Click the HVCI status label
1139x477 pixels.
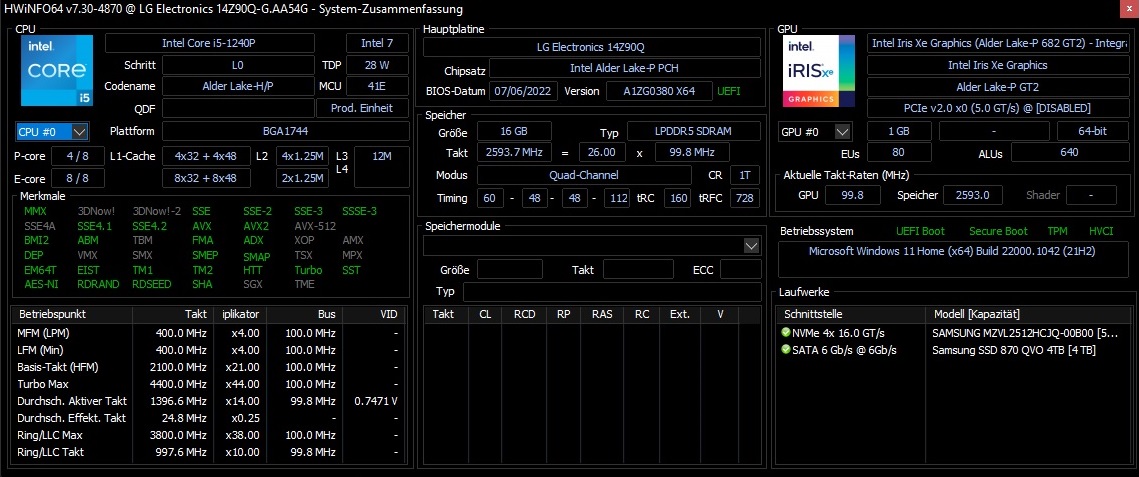(x=1100, y=231)
